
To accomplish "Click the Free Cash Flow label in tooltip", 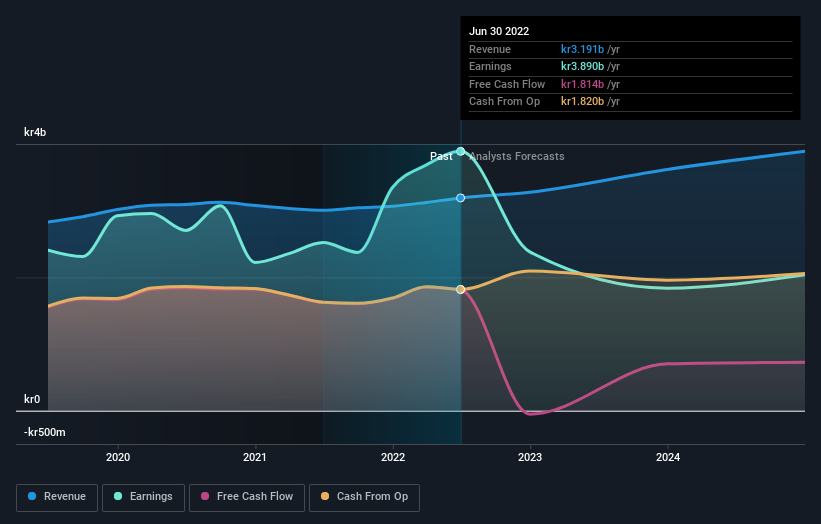I will [x=507, y=84].
